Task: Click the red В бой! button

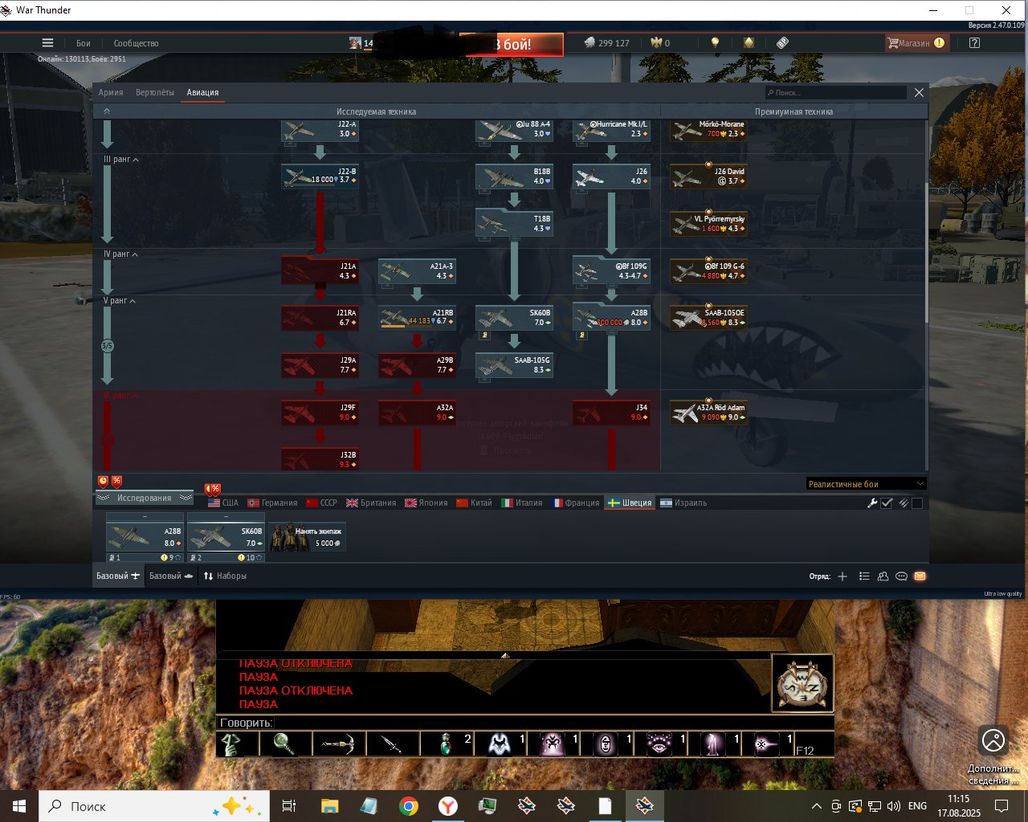Action: tap(511, 44)
